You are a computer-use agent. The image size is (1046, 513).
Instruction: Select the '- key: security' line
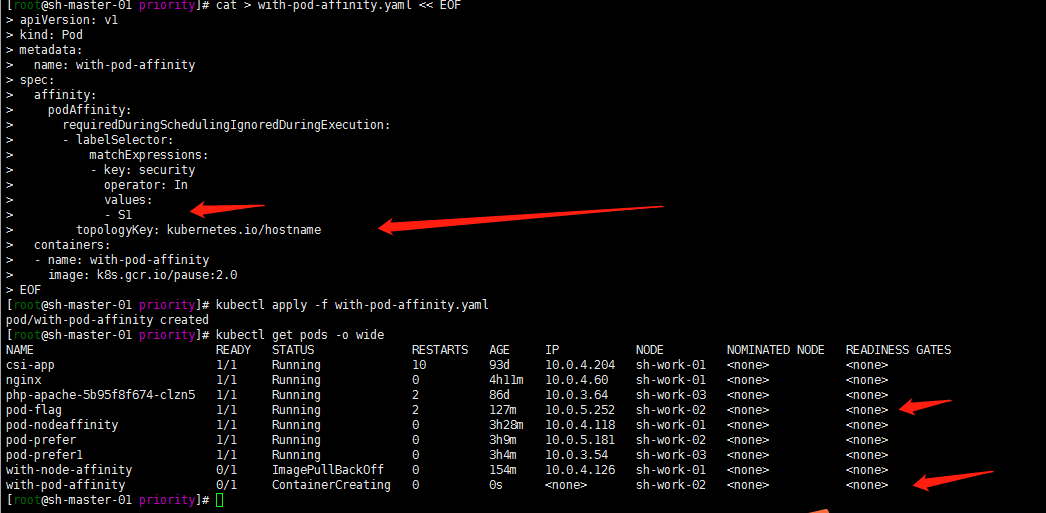point(143,169)
